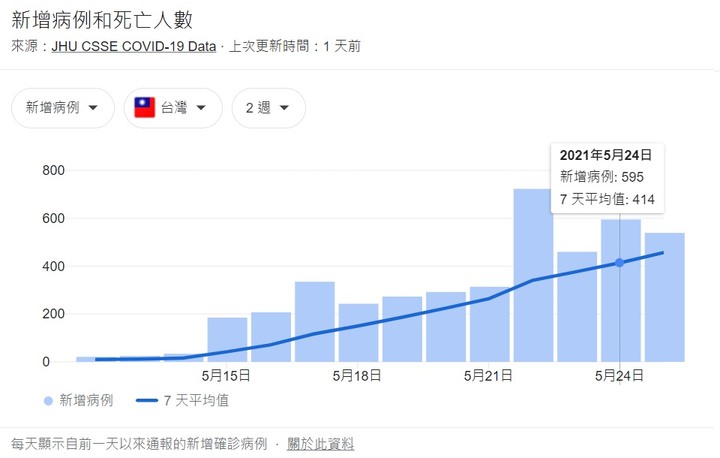Image resolution: width=720 pixels, height=458 pixels.
Task: Click the 5月21日 axis label
Action: click(x=488, y=376)
